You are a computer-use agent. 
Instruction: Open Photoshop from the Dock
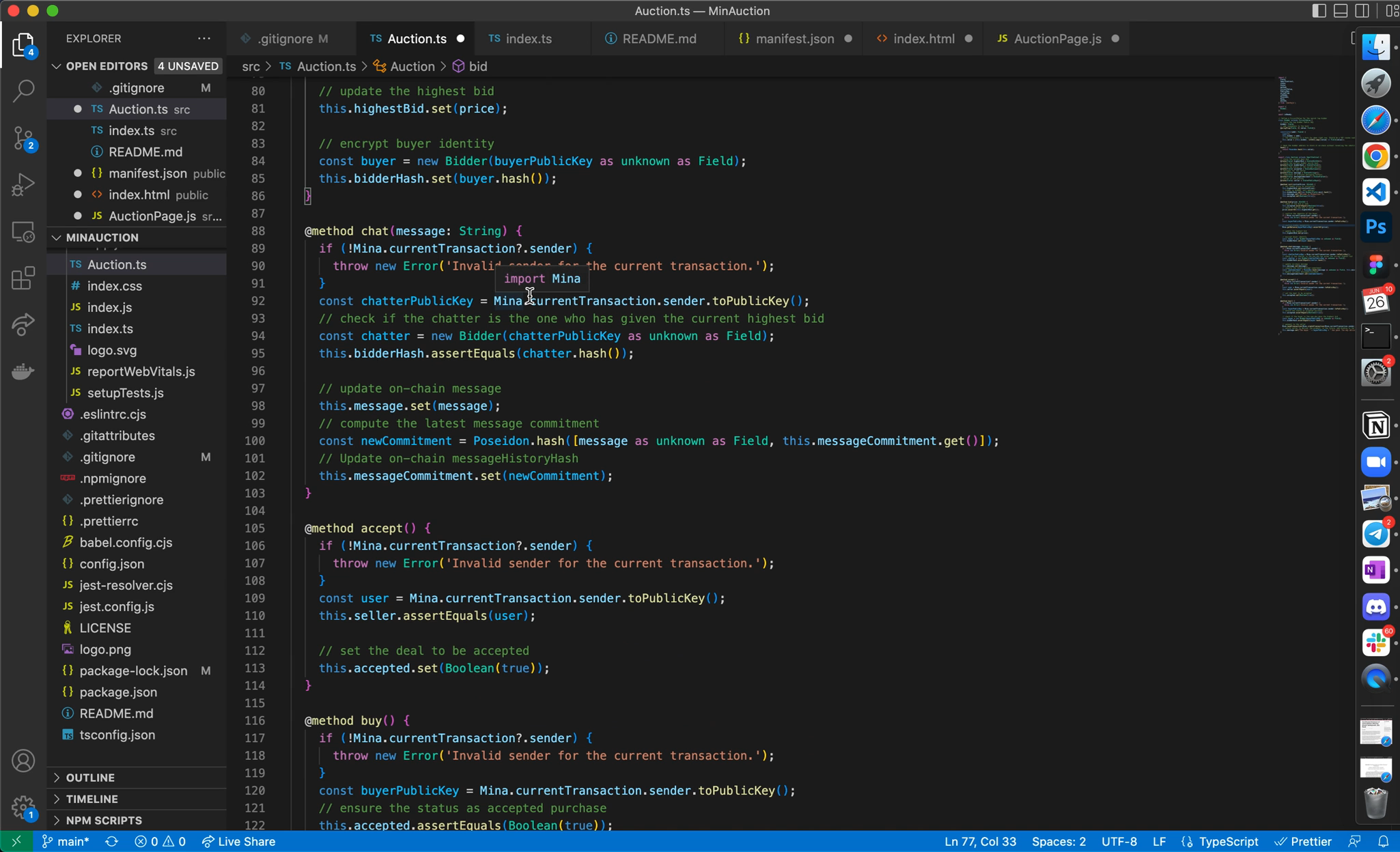[x=1375, y=227]
